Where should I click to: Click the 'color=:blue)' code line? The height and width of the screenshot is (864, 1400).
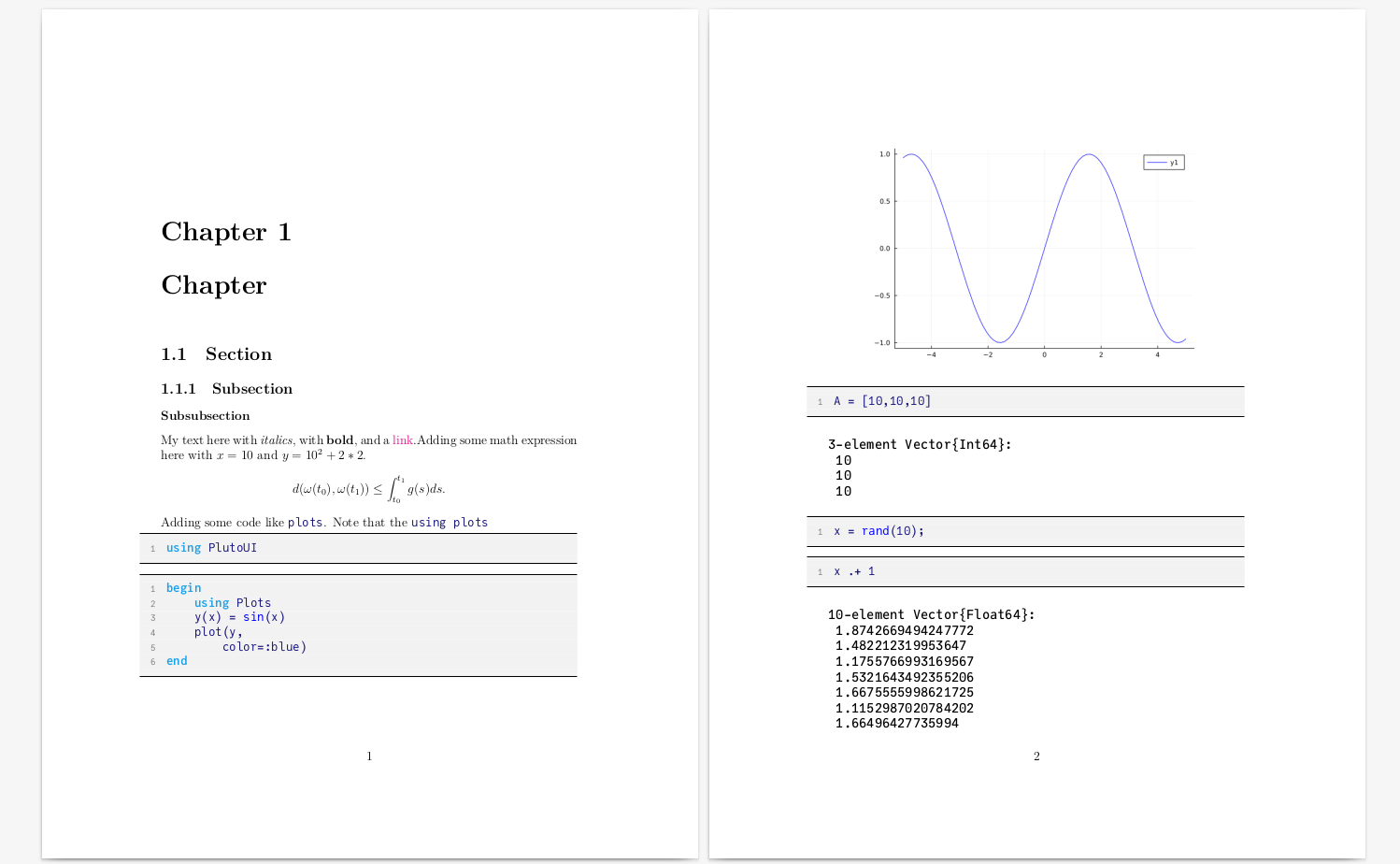(264, 647)
